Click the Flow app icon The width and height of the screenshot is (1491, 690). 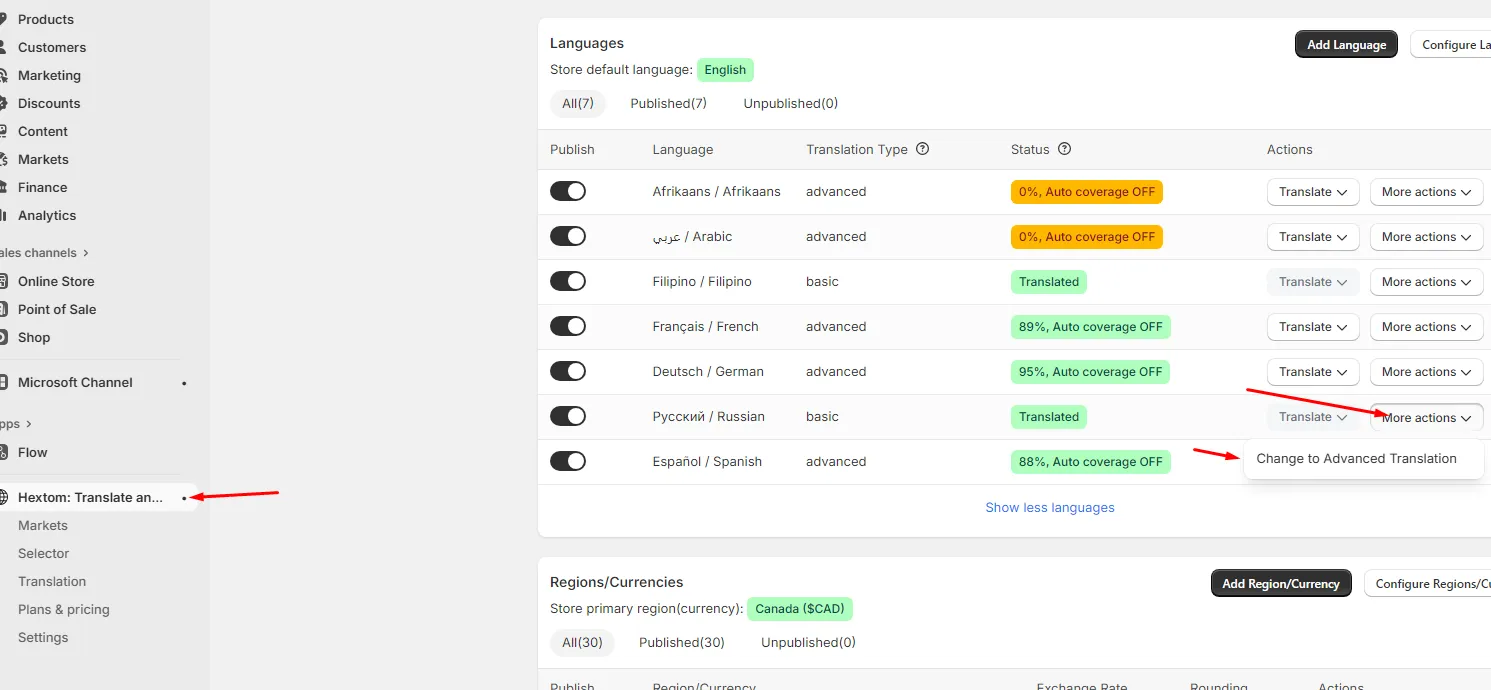pyautogui.click(x=3, y=452)
